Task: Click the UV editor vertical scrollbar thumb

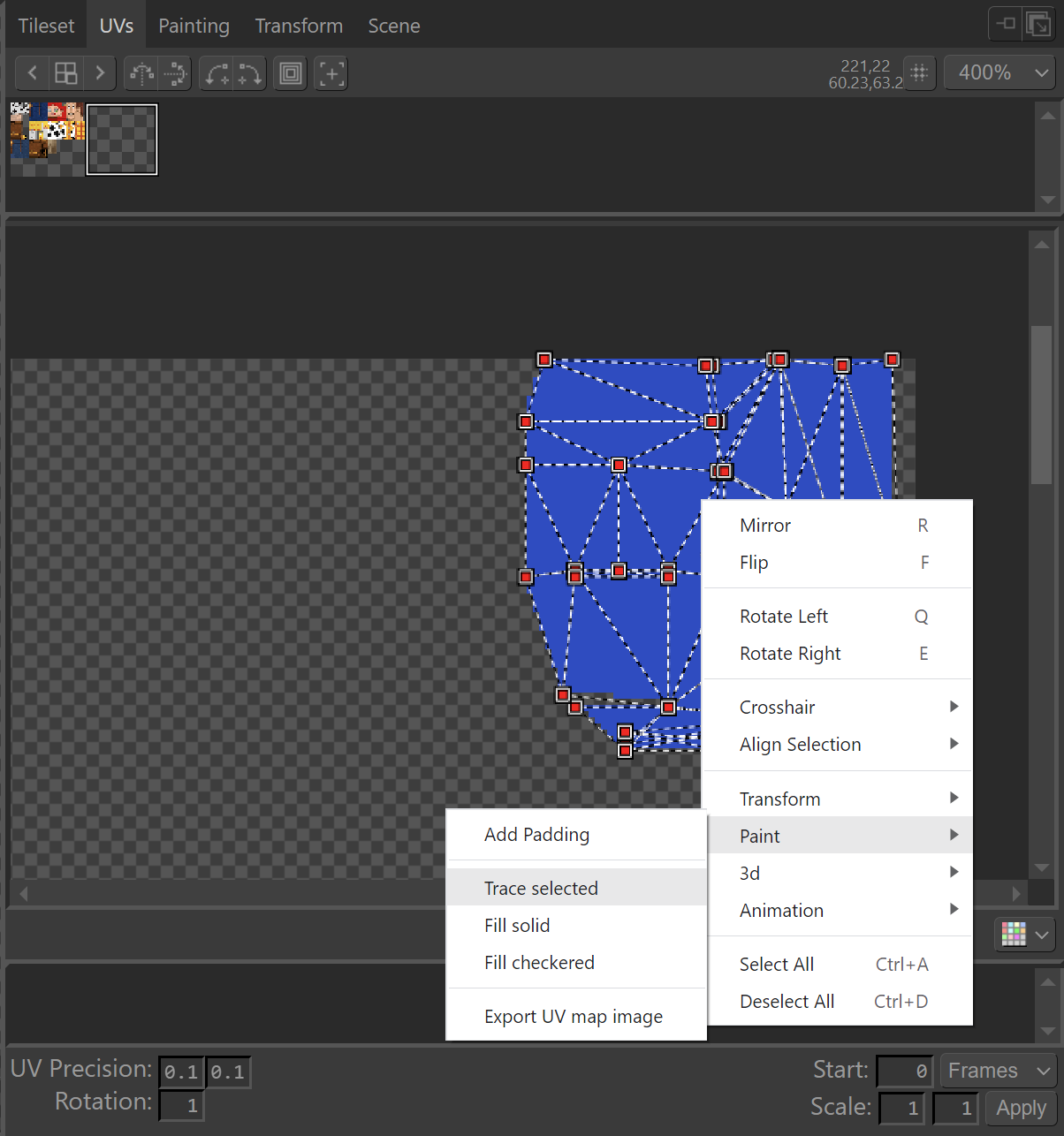Action: (x=1041, y=405)
